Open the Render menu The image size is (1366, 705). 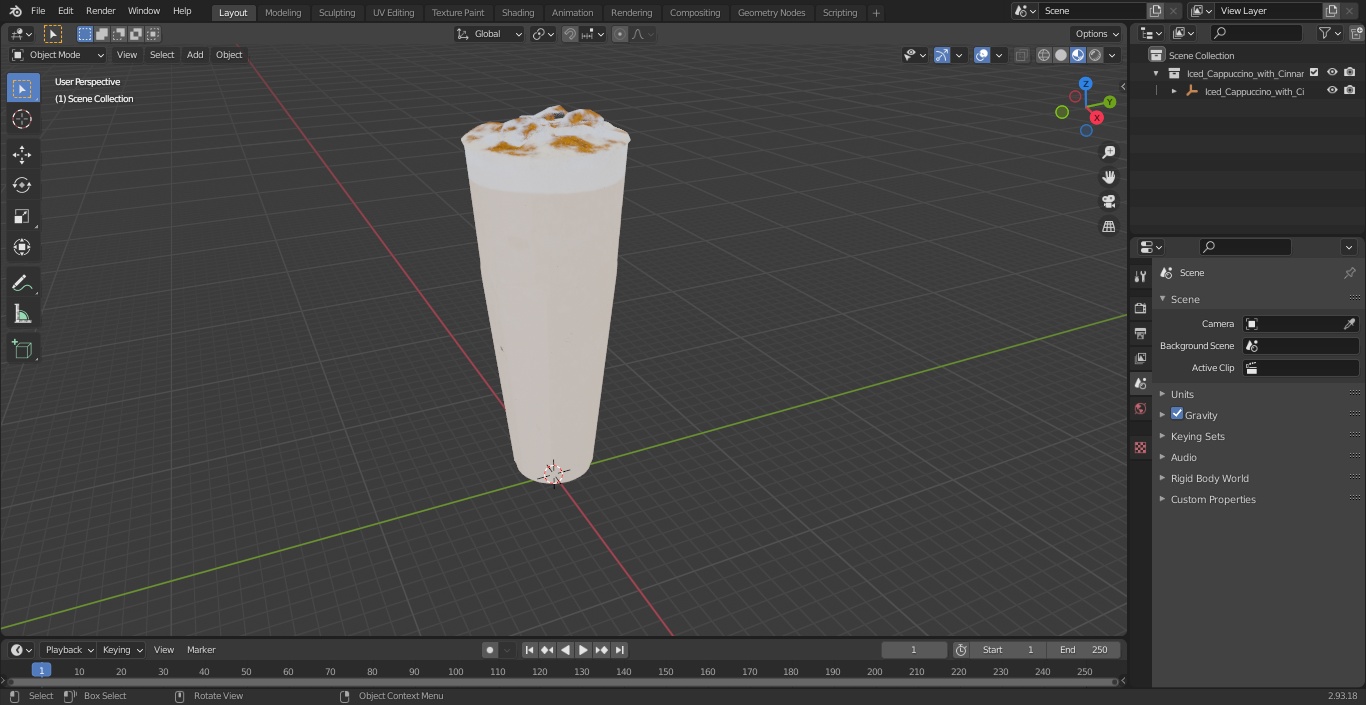[x=100, y=11]
